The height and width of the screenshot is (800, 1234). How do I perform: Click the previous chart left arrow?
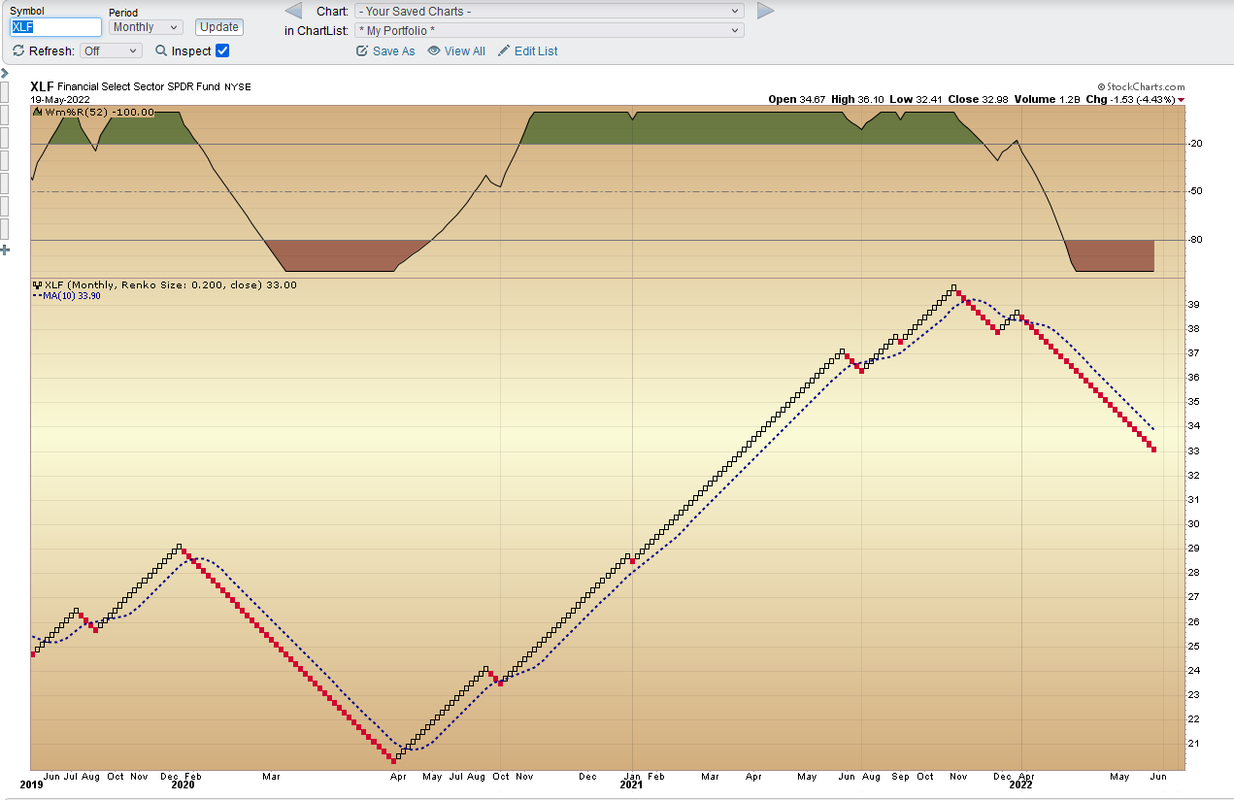click(x=293, y=11)
